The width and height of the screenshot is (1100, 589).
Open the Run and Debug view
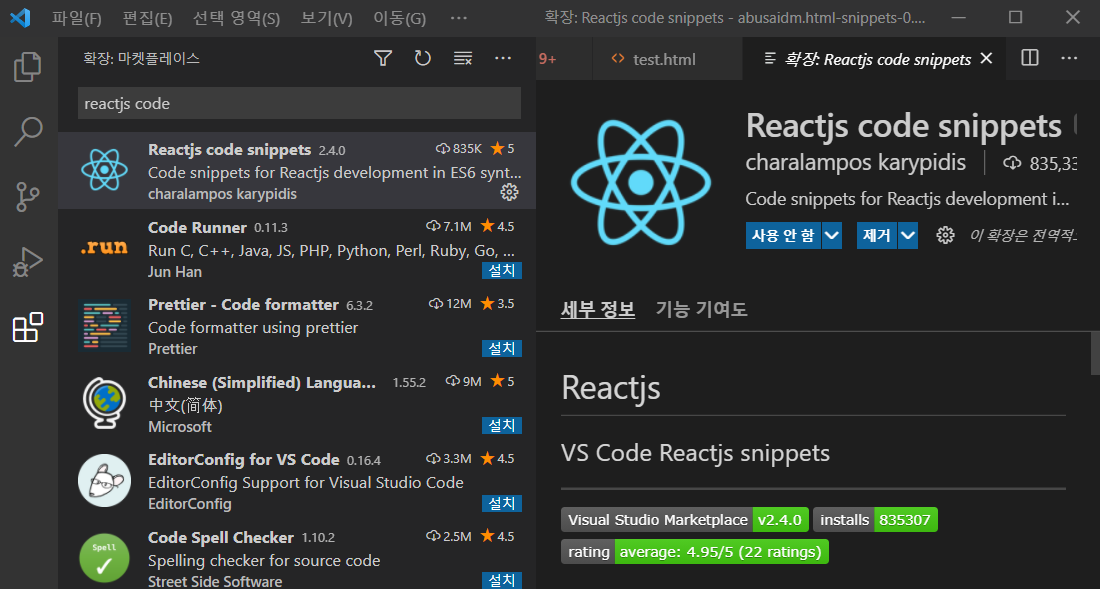[28, 262]
